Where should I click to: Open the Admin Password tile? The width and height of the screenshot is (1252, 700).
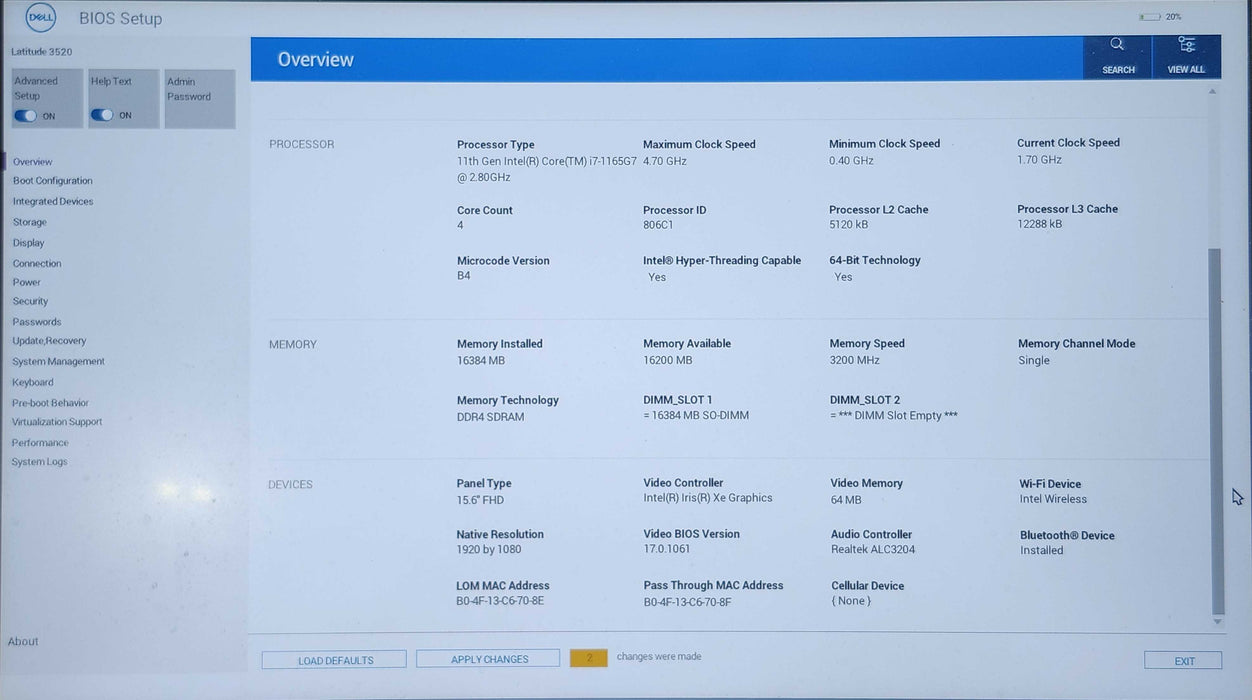pos(199,98)
